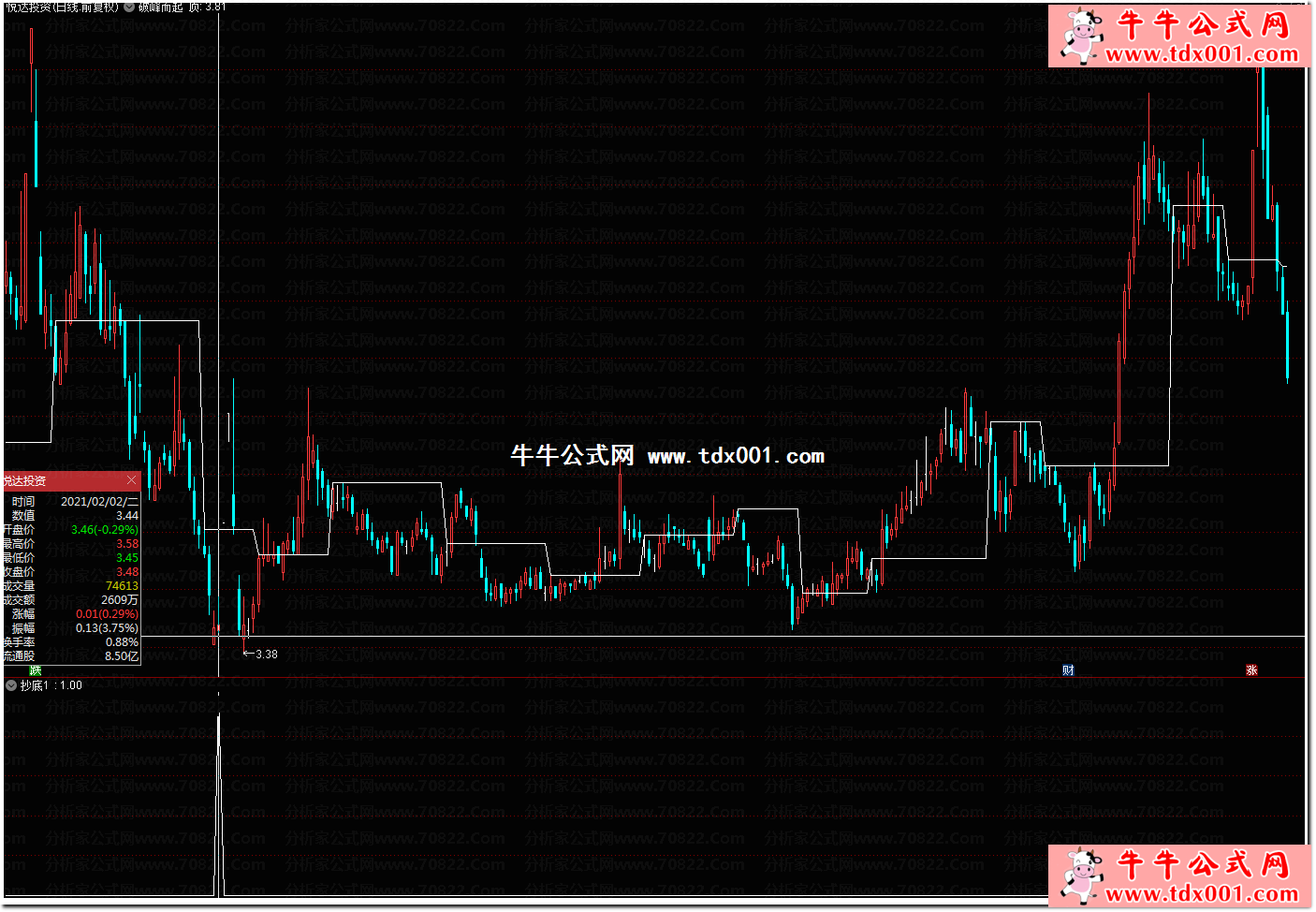1316x912 pixels.
Task: Click the red 涨 event marker
Action: (x=1251, y=670)
